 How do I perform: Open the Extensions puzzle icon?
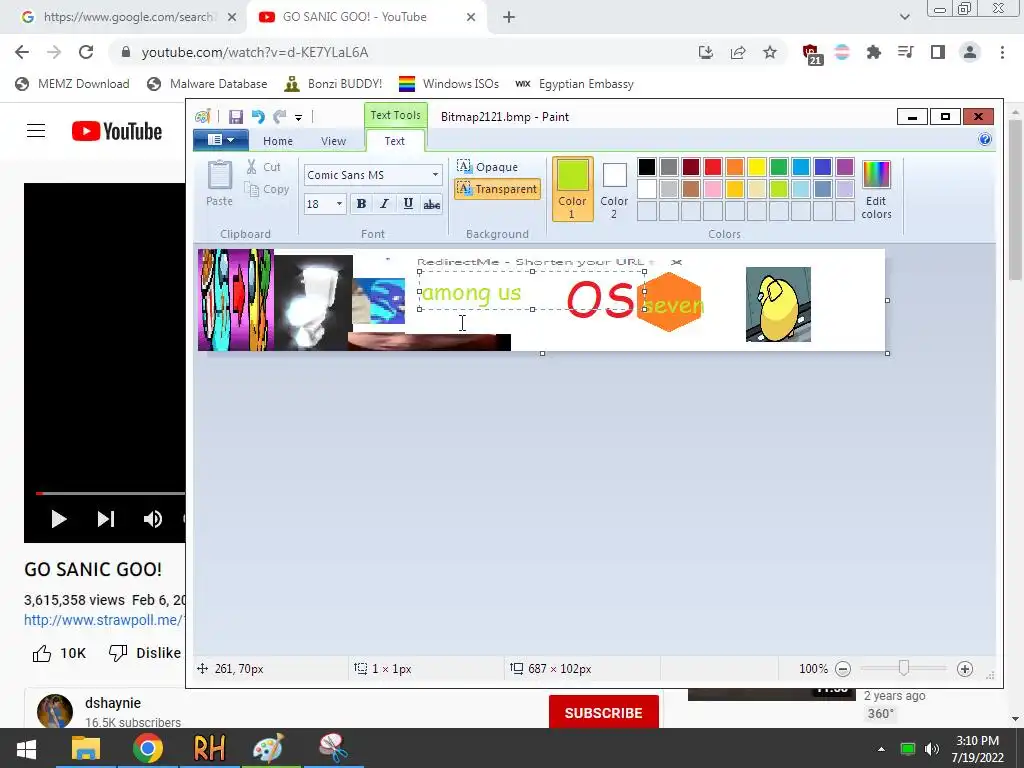pyautogui.click(x=873, y=52)
